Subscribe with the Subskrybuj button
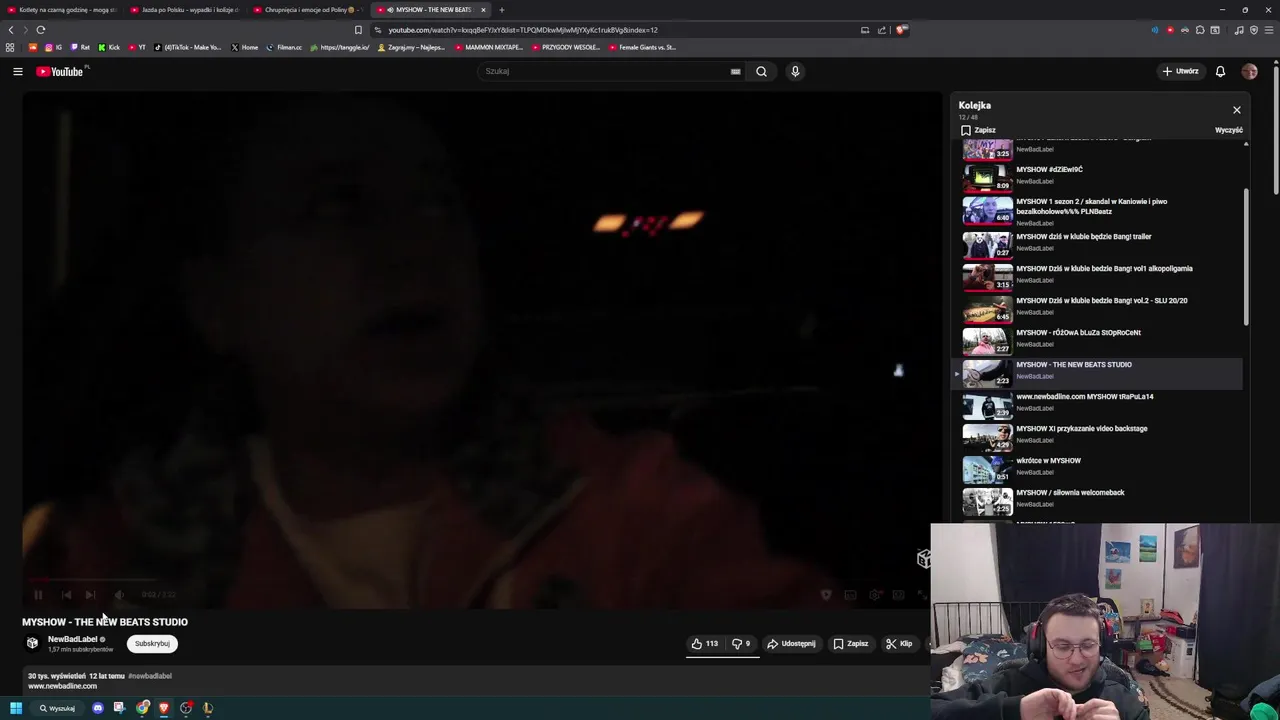The width and height of the screenshot is (1280, 720). point(152,644)
